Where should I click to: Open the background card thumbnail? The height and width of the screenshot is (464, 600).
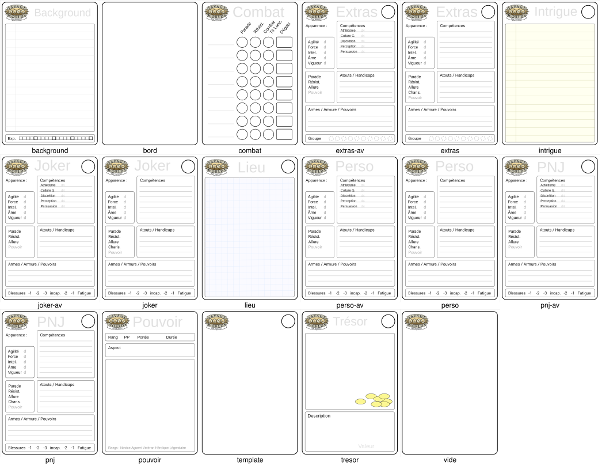(50, 73)
